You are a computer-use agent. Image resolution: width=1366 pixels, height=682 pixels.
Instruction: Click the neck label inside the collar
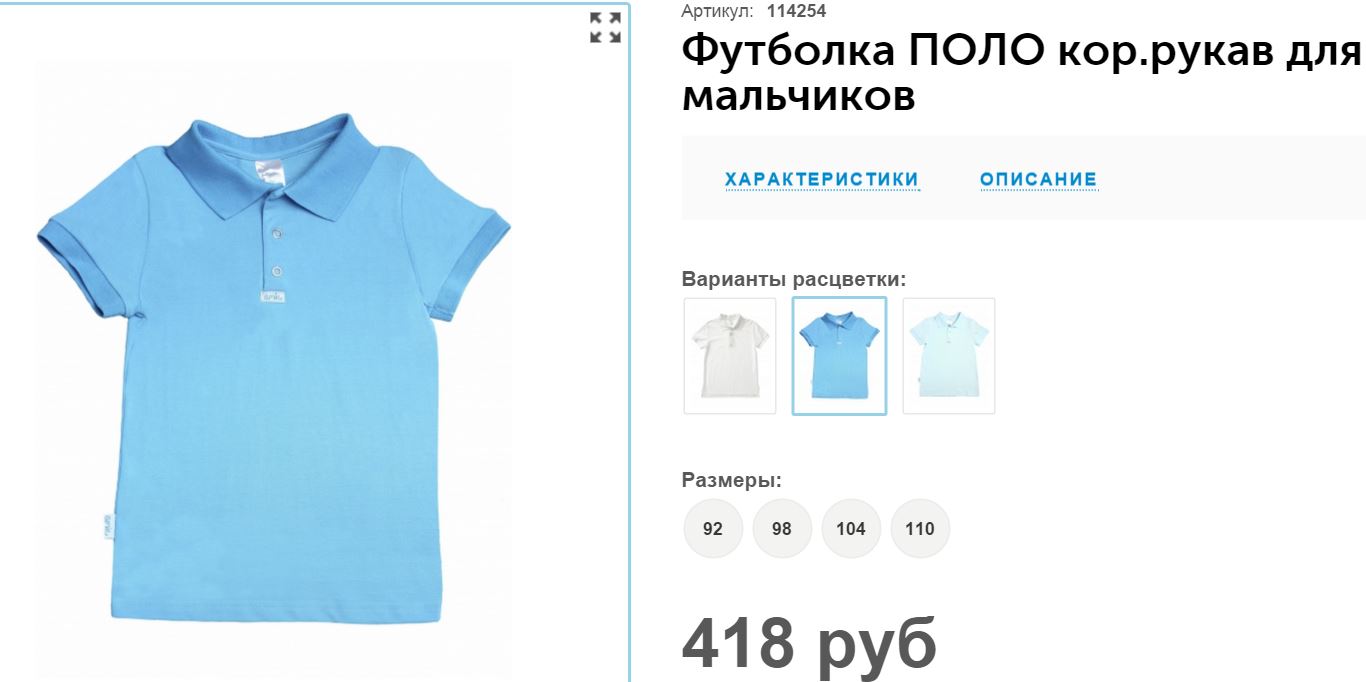[272, 171]
